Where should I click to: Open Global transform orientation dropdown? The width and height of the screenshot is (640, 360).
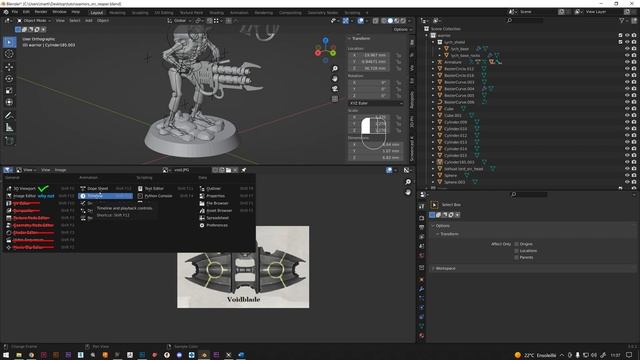point(180,20)
